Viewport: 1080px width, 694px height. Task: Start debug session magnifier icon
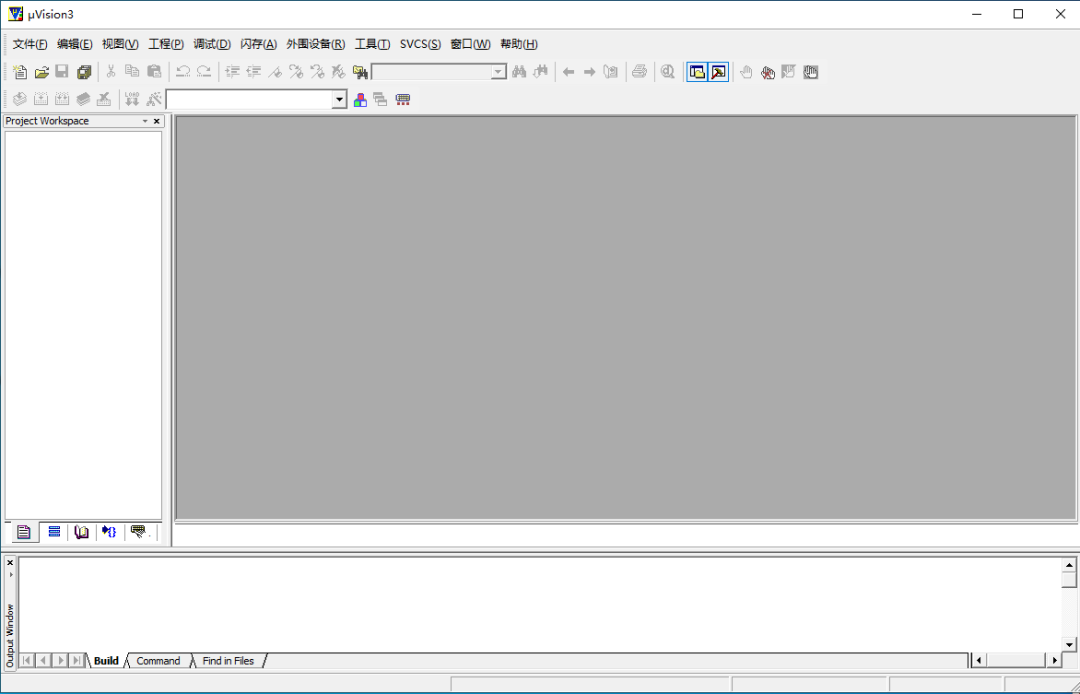click(667, 72)
